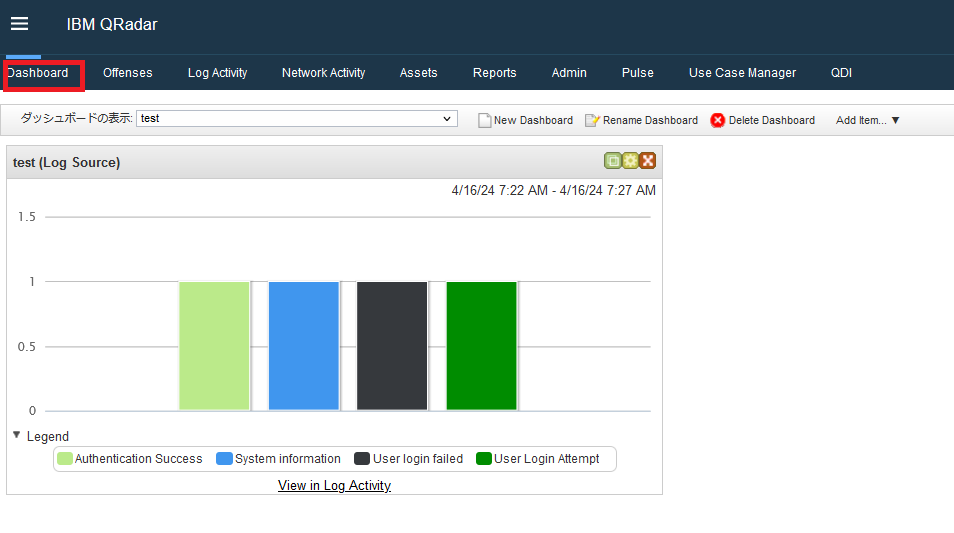
Task: Expand the Add Item menu
Action: point(868,120)
